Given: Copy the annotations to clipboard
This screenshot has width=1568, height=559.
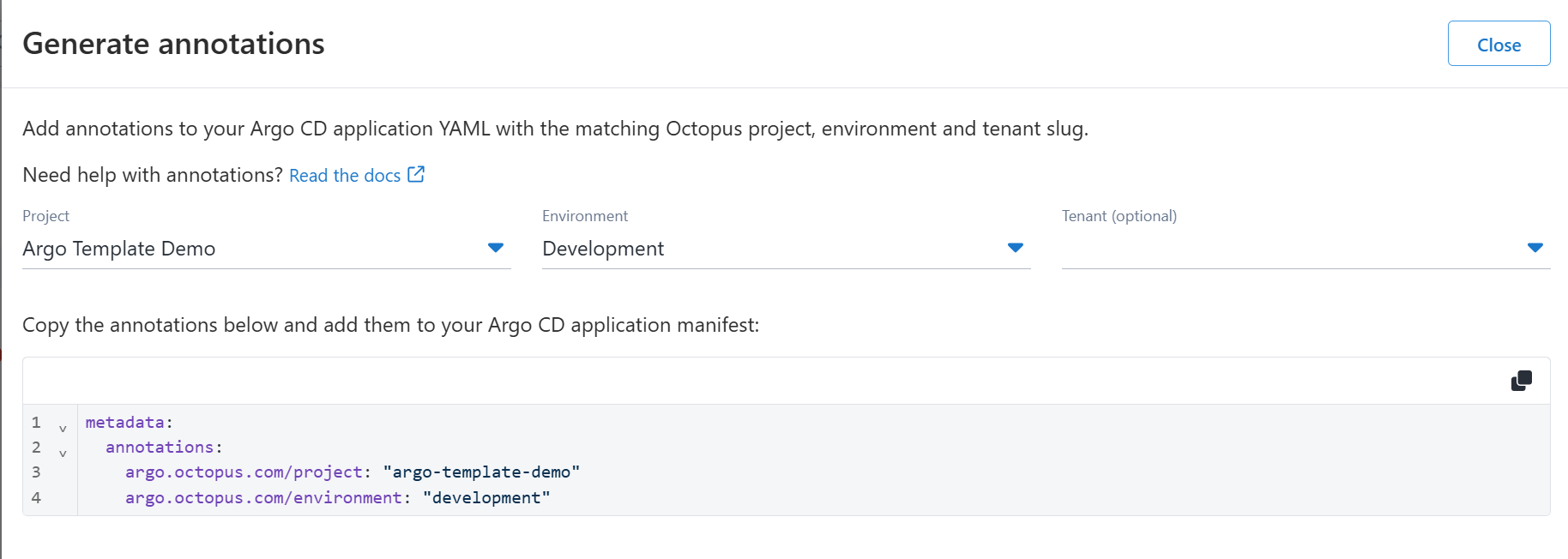Looking at the screenshot, I should (1521, 381).
